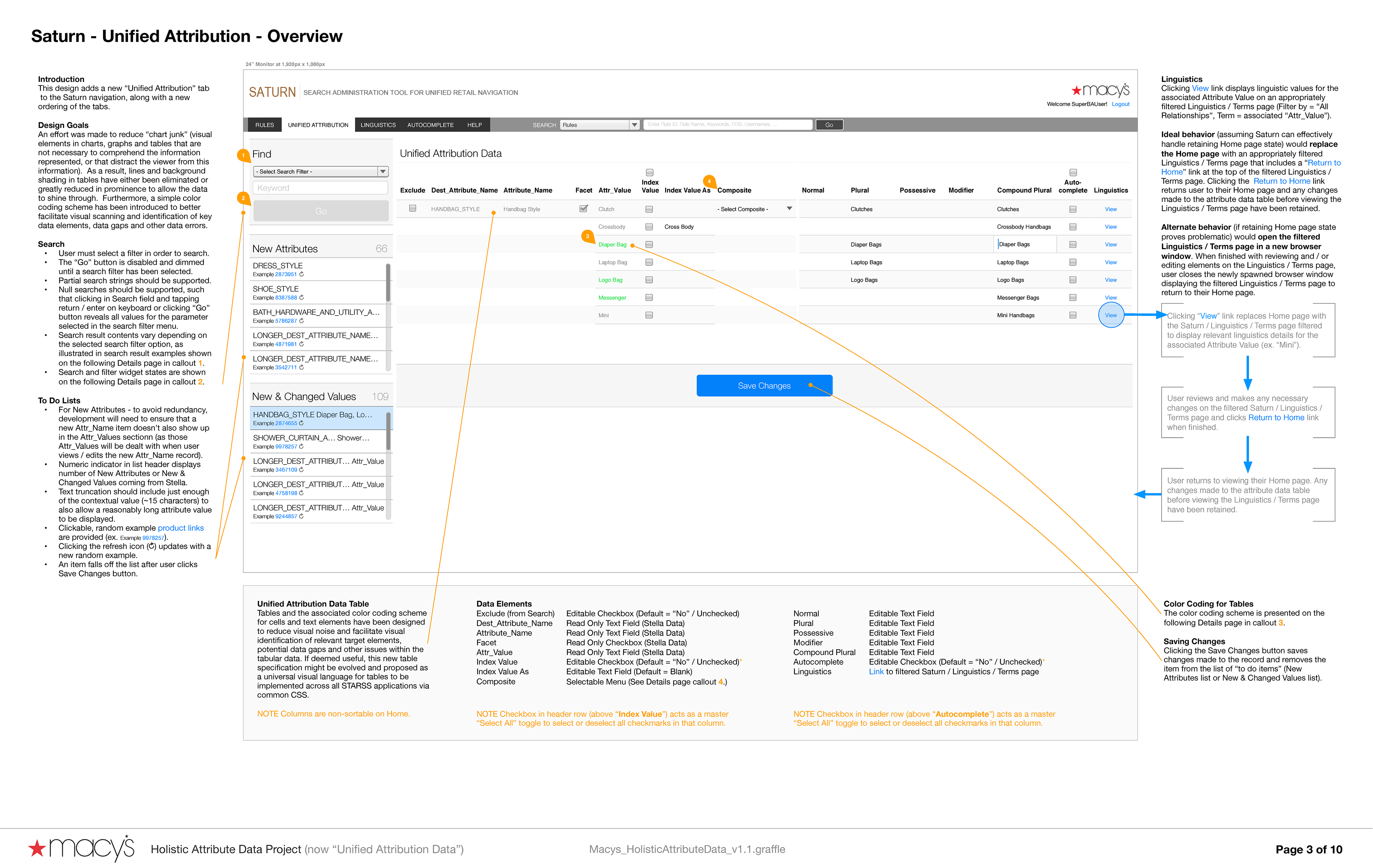Click orange callout marker number 3

point(587,237)
